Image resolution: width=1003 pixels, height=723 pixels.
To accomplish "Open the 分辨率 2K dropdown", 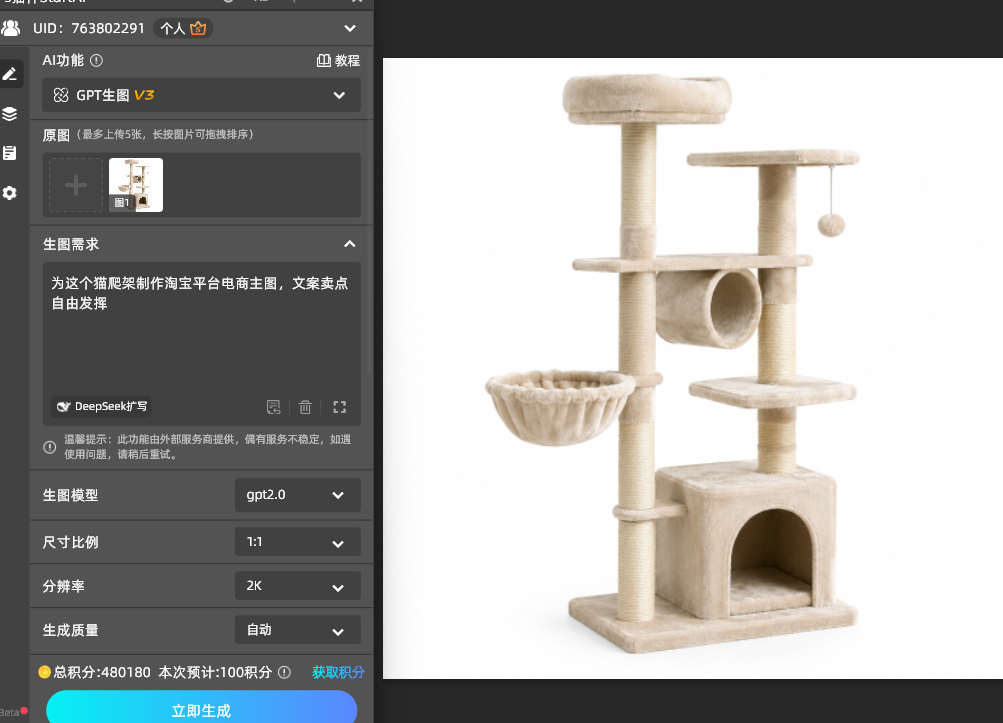I will click(297, 586).
